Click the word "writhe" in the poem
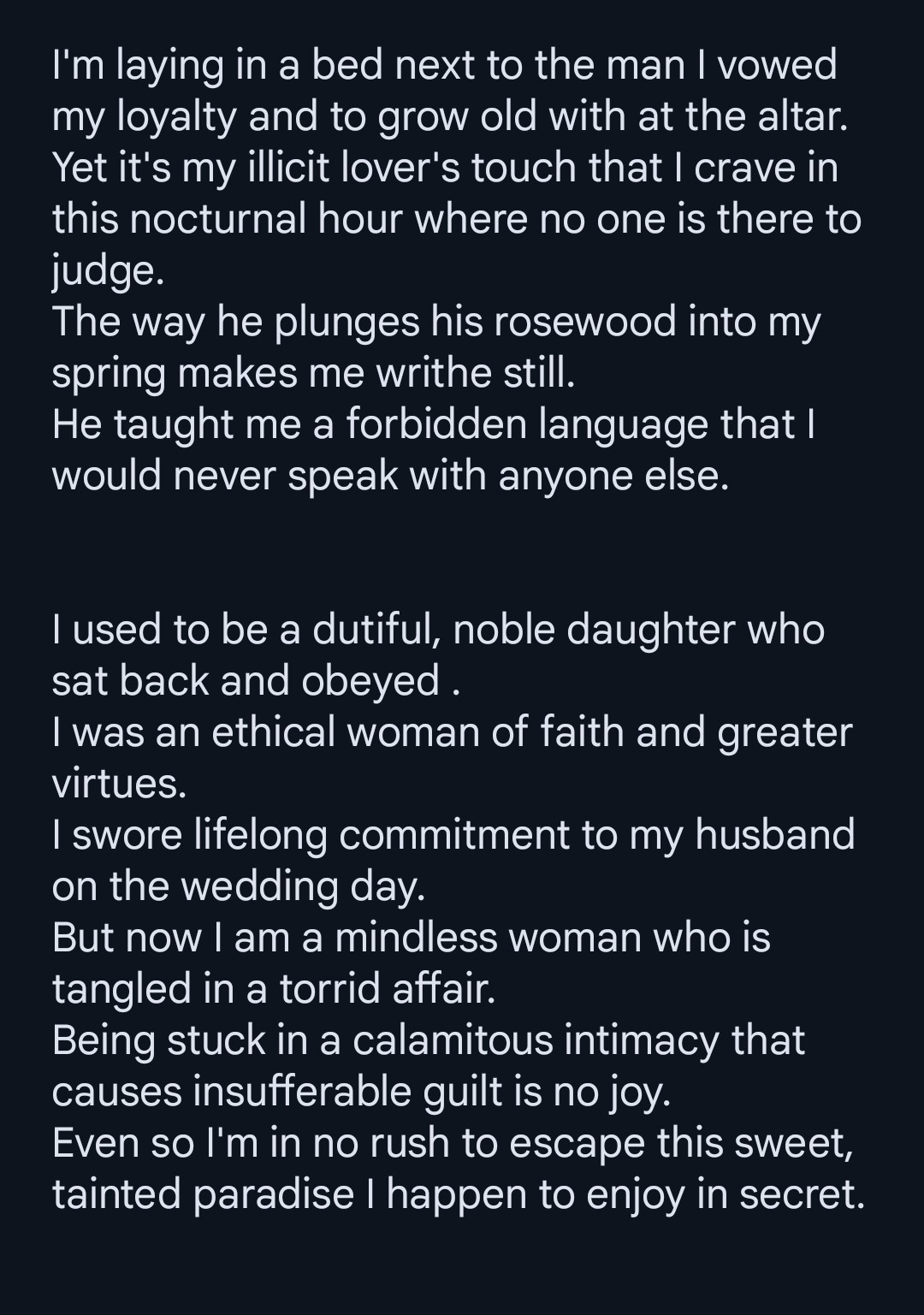The height and width of the screenshot is (1315, 924). coord(422,374)
